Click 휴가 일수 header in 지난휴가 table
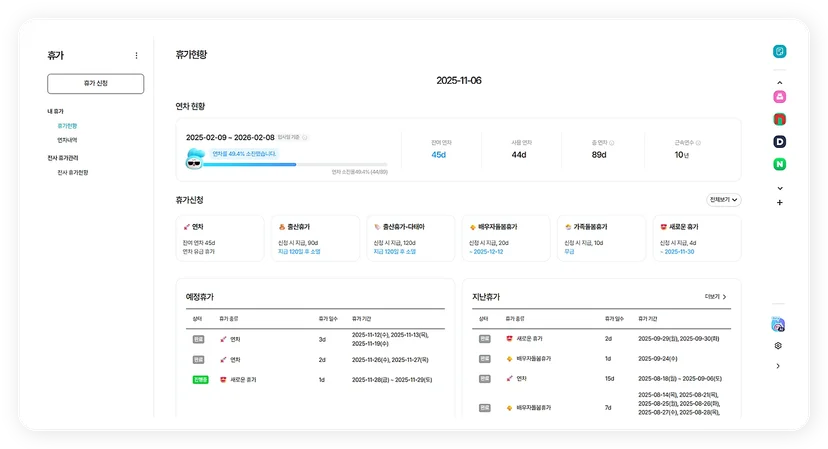The height and width of the screenshot is (449, 828). tap(614, 319)
